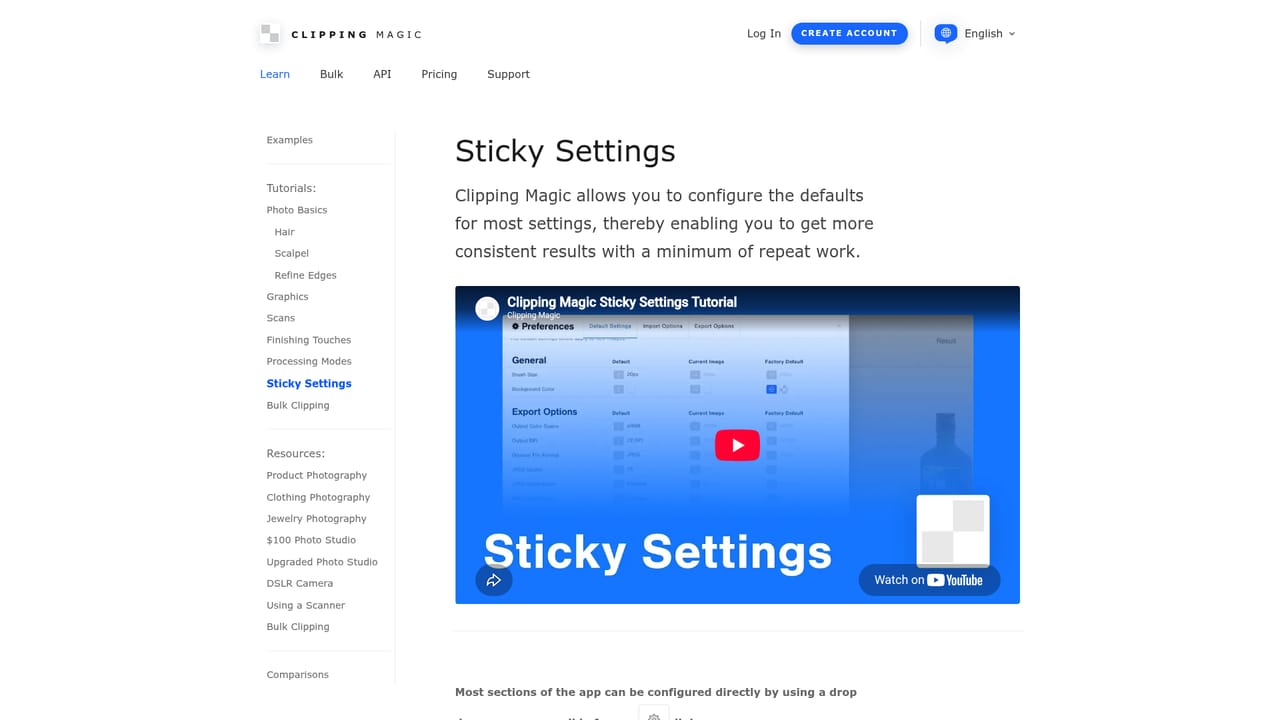This screenshot has width=1280, height=720.
Task: Click Watch on YouTube button
Action: tap(929, 580)
